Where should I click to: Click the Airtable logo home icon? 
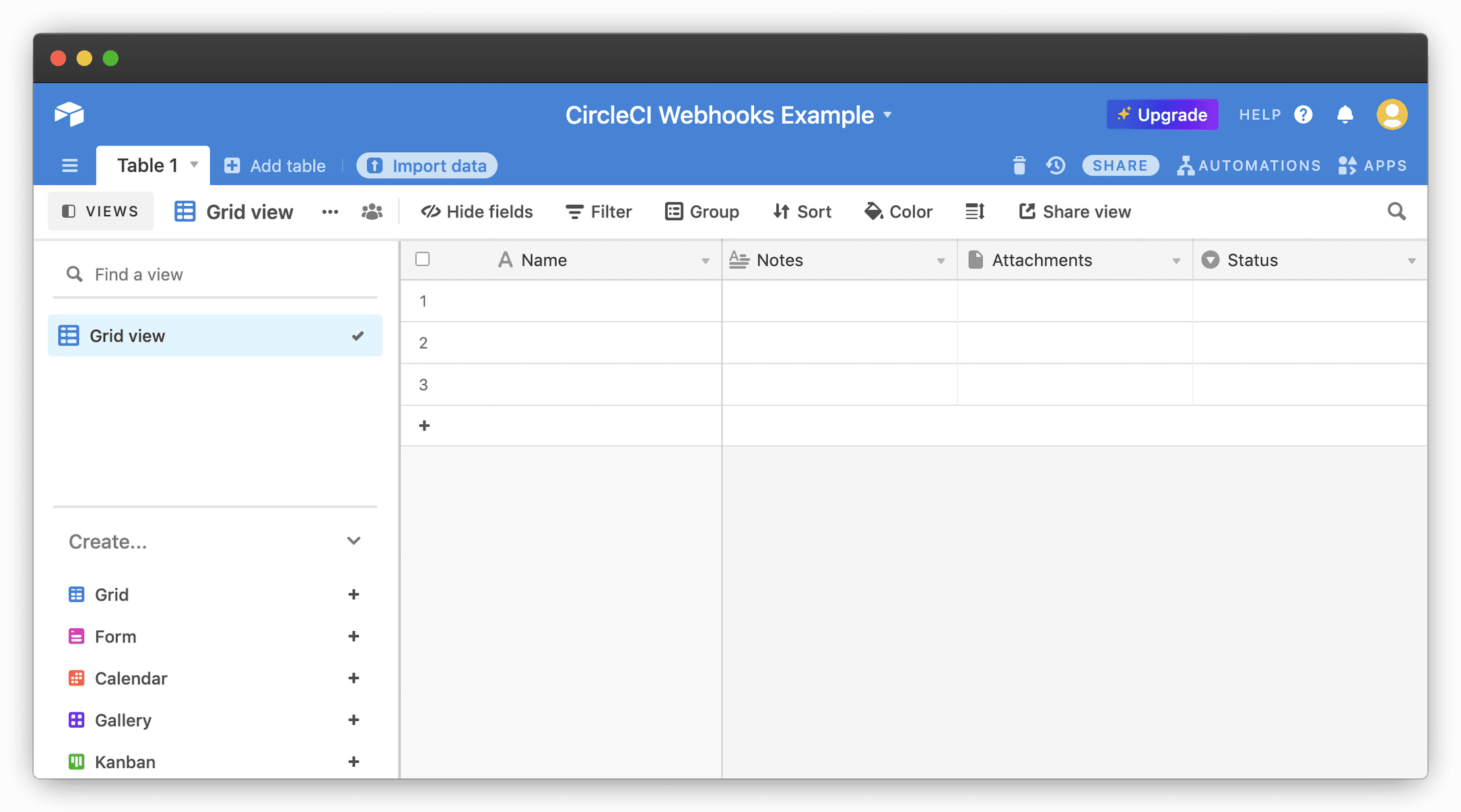click(69, 114)
